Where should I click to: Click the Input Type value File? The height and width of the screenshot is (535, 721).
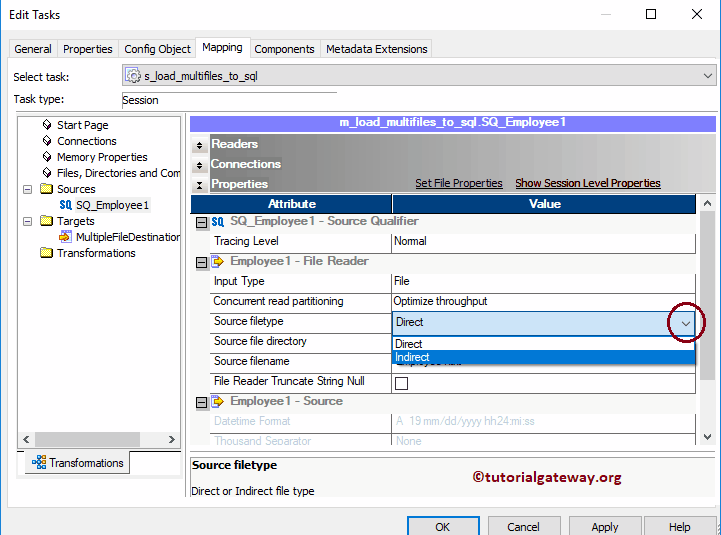pos(543,282)
